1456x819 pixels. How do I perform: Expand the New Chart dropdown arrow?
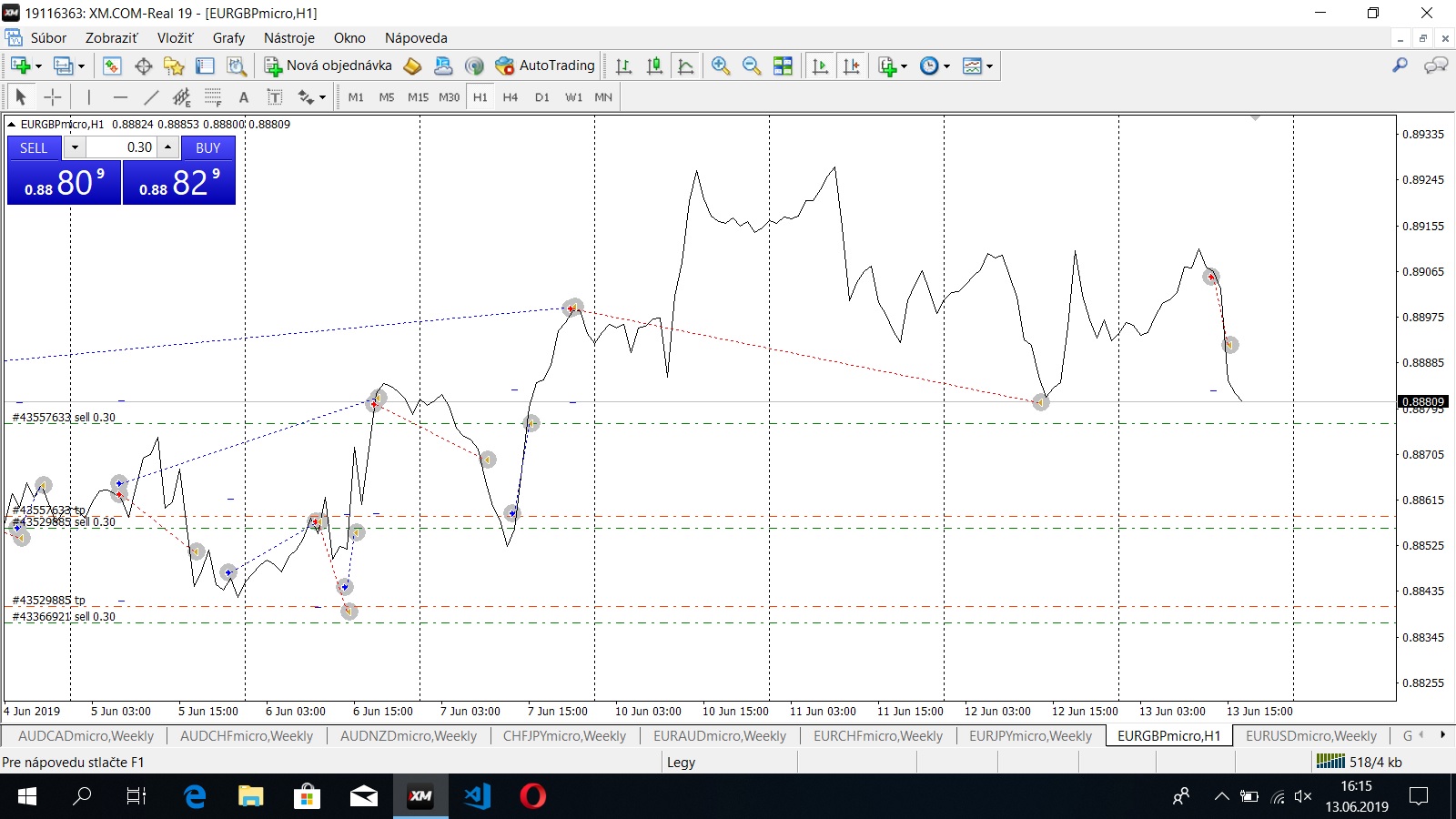point(38,66)
